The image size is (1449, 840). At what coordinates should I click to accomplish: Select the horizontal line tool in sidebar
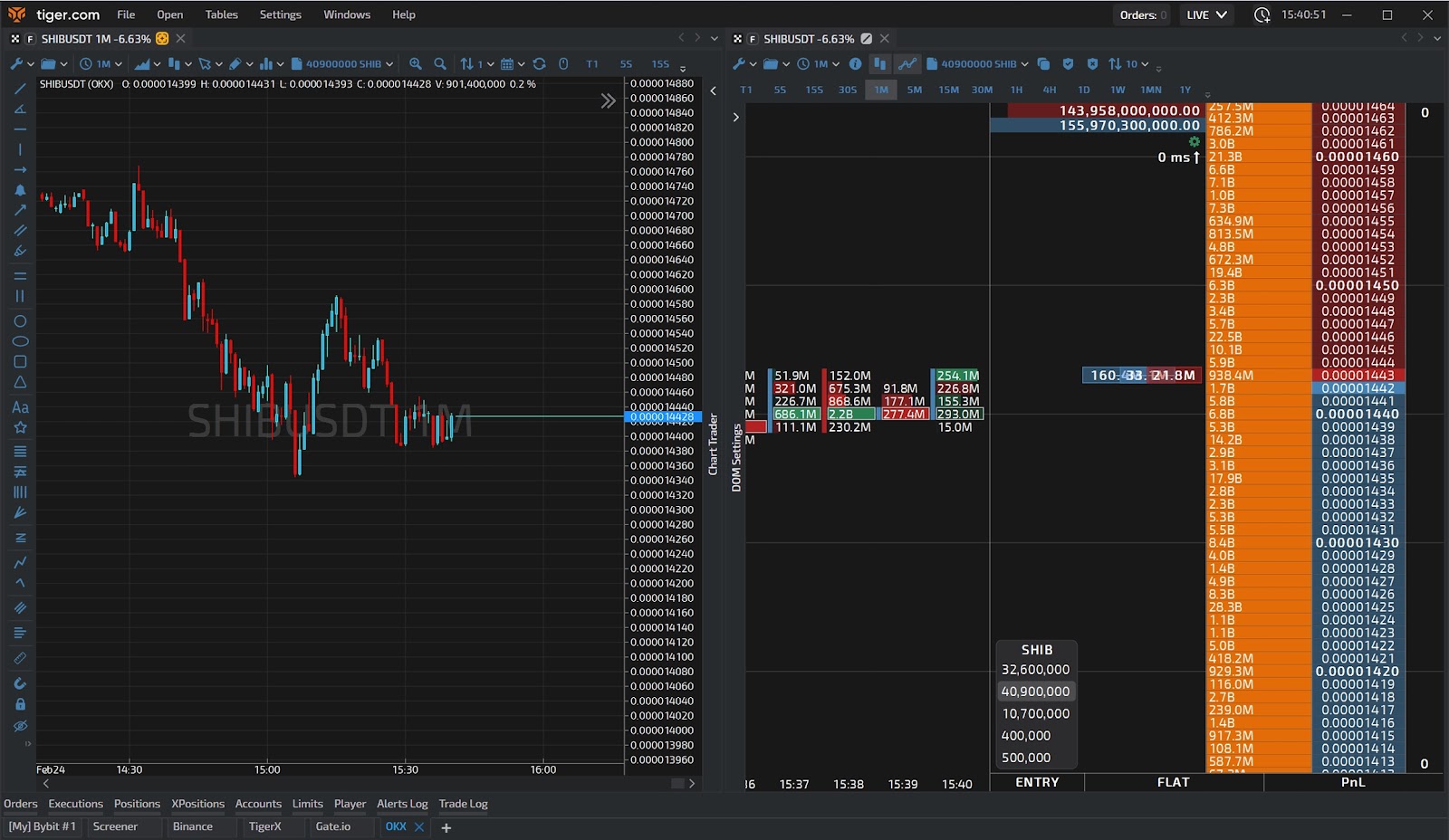click(x=20, y=129)
